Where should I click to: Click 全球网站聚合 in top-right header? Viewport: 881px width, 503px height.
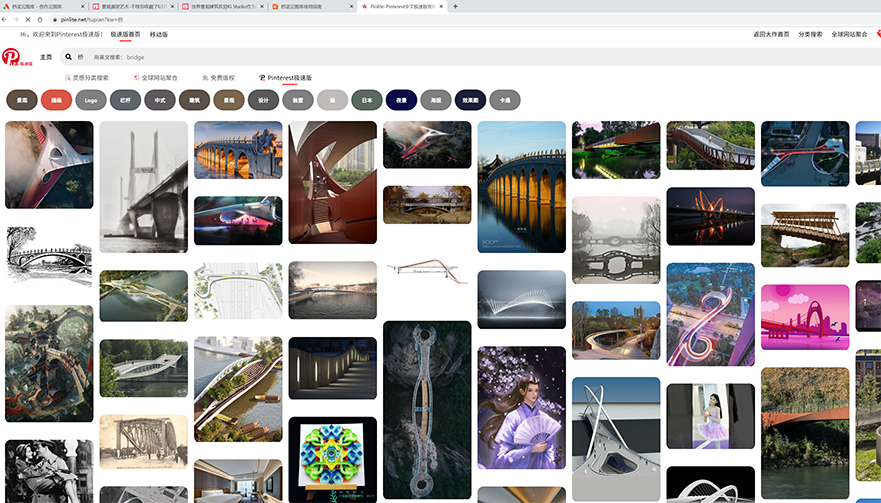[x=849, y=34]
